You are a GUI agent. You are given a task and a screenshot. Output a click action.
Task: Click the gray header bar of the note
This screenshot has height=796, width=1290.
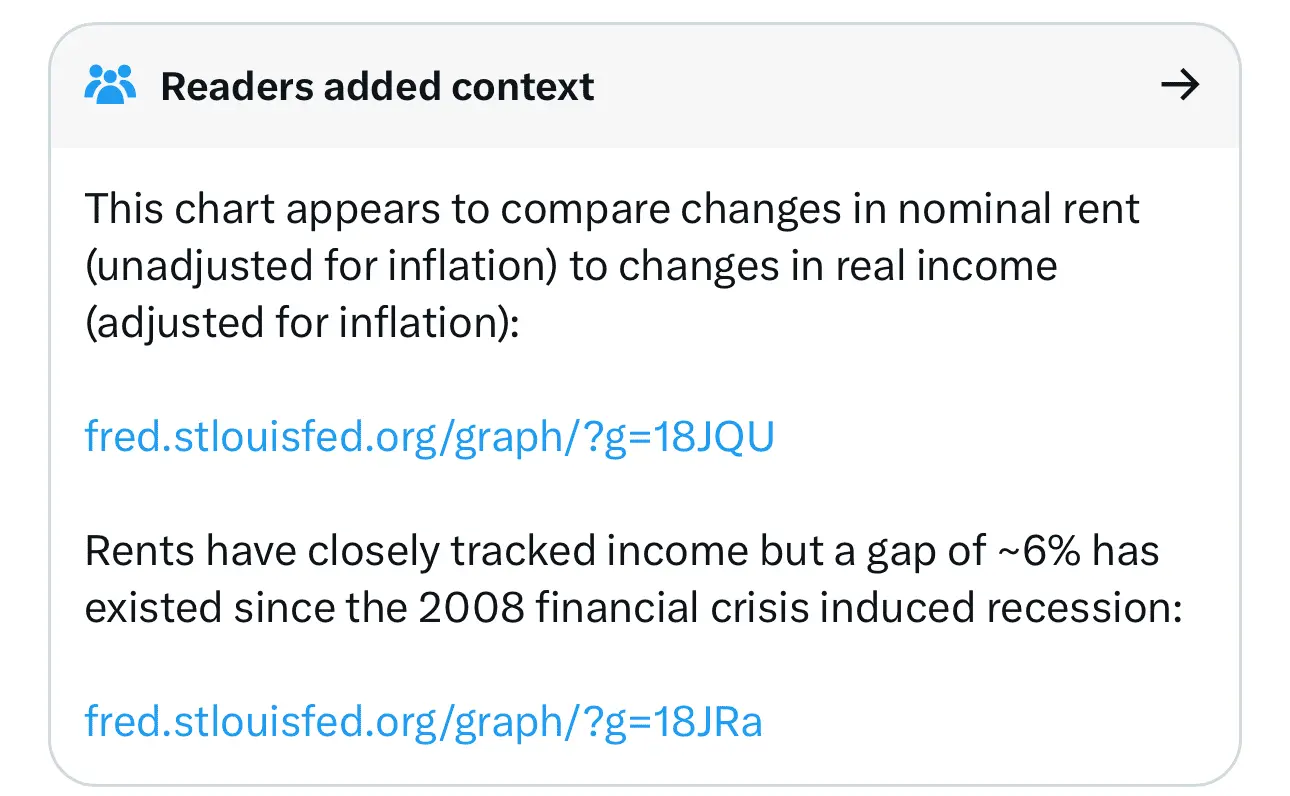(x=800, y=87)
